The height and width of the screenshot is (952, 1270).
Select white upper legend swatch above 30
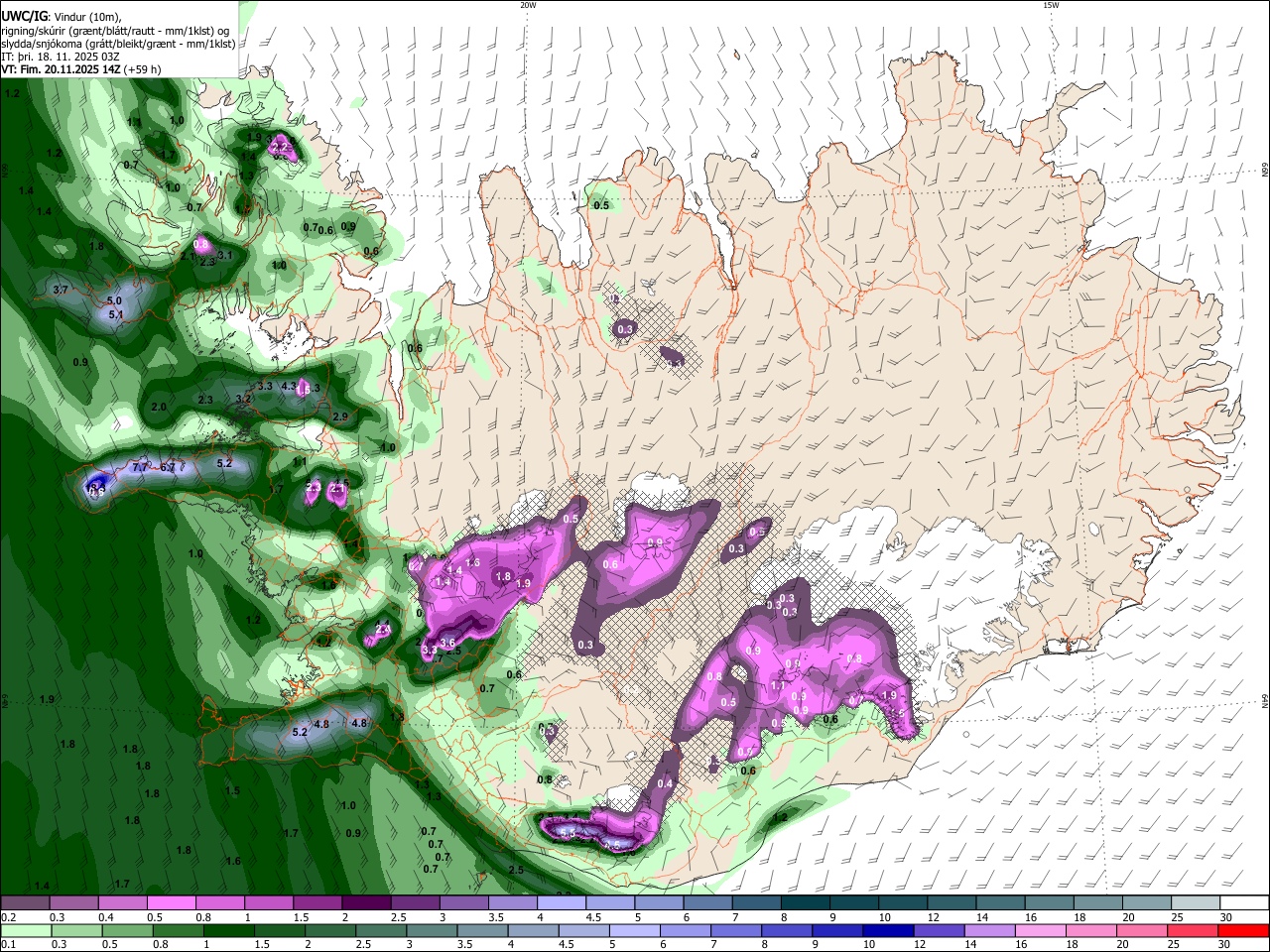(x=1244, y=903)
